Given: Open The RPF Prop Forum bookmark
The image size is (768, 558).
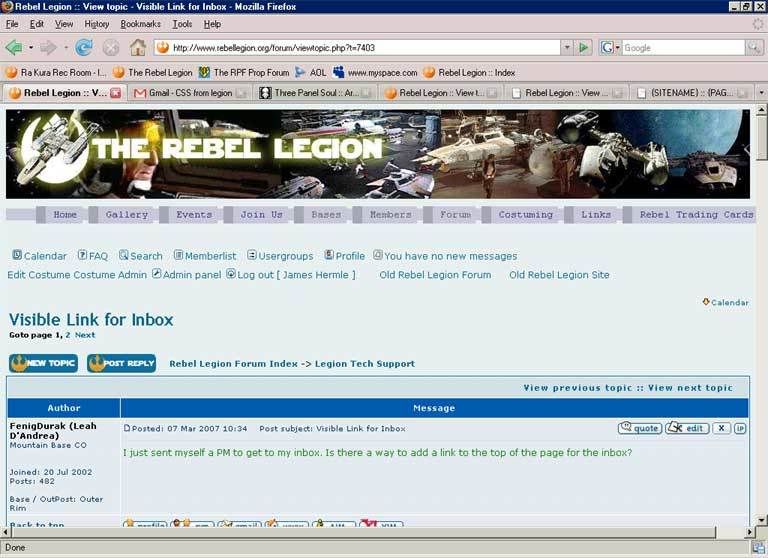Looking at the screenshot, I should pyautogui.click(x=244, y=73).
